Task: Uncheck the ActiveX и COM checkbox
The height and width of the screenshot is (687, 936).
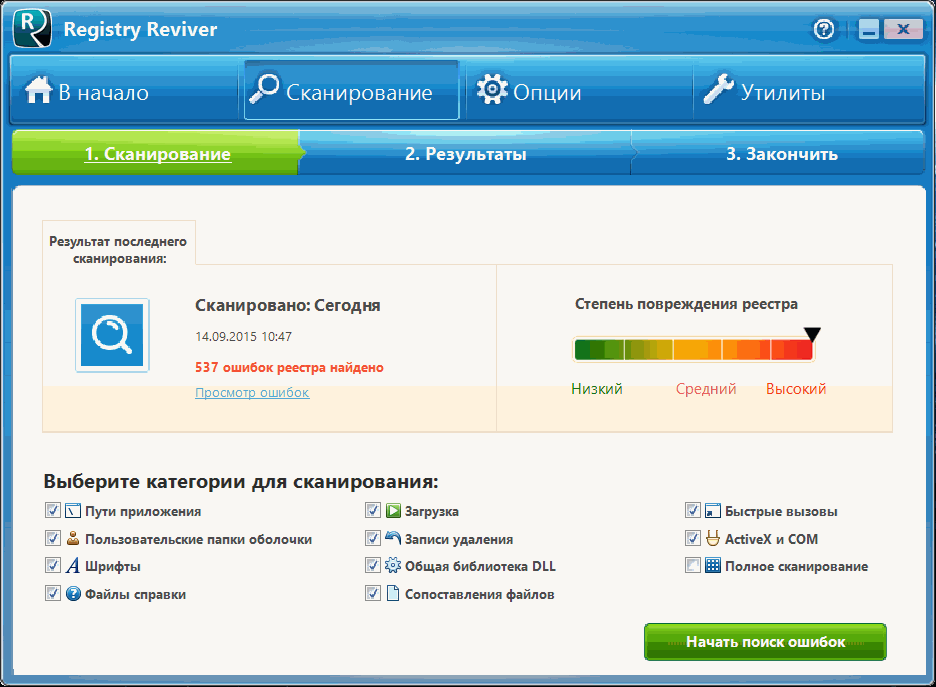Action: click(692, 538)
